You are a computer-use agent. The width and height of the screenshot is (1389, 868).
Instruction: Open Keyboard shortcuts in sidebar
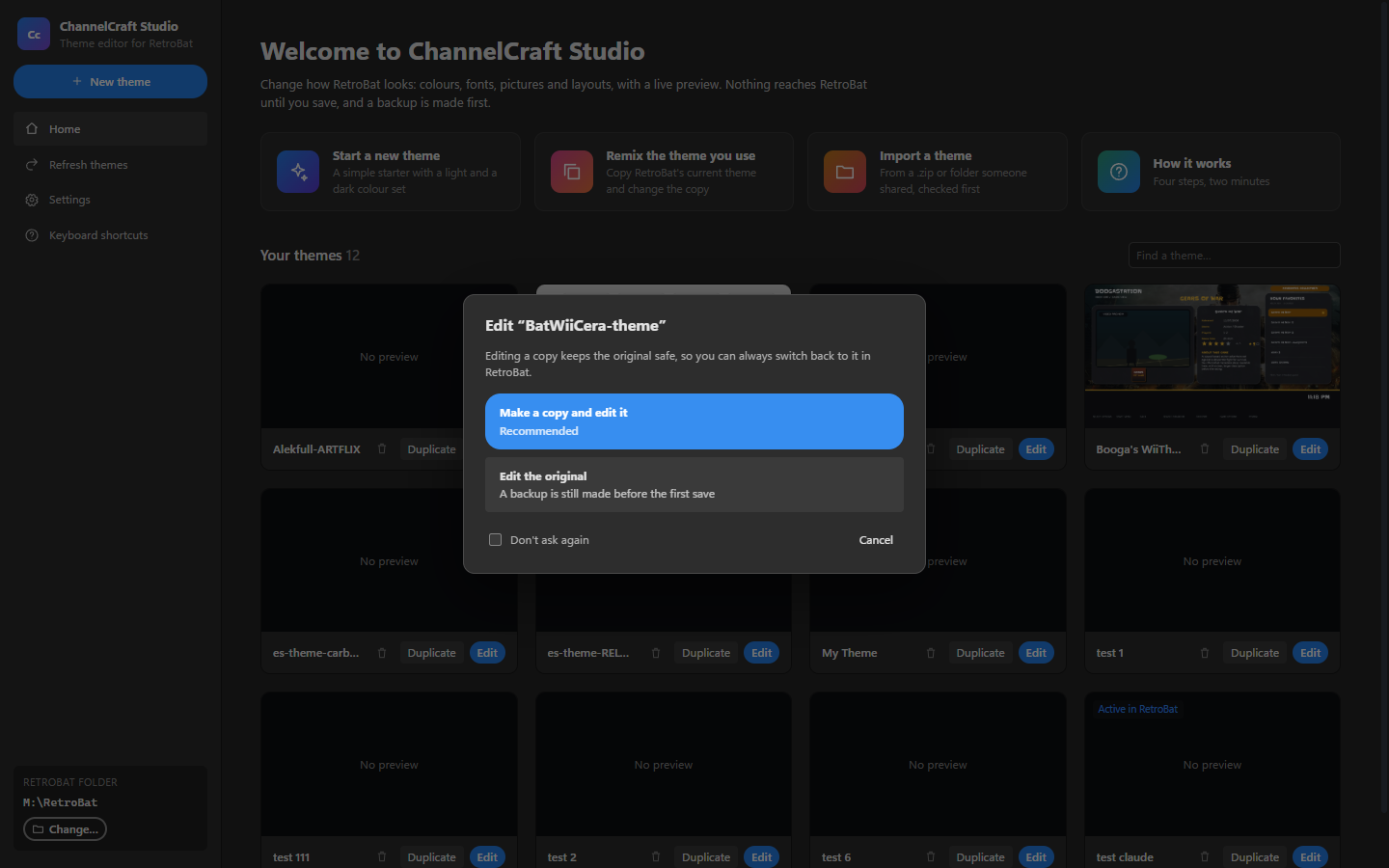pos(111,235)
